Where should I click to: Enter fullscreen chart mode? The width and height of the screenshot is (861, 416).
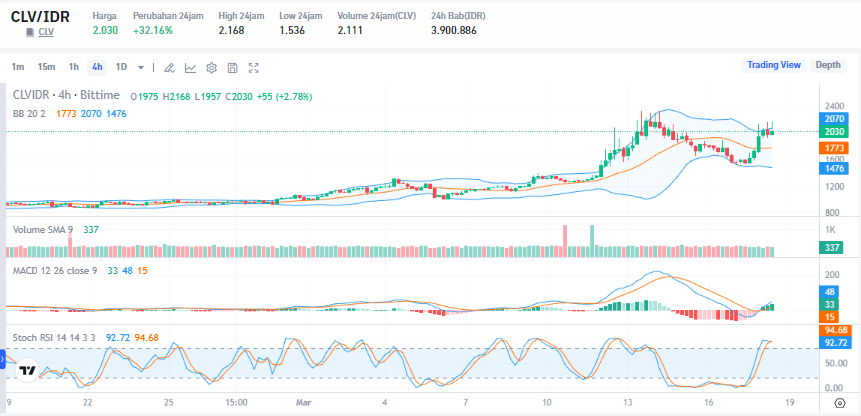point(253,67)
